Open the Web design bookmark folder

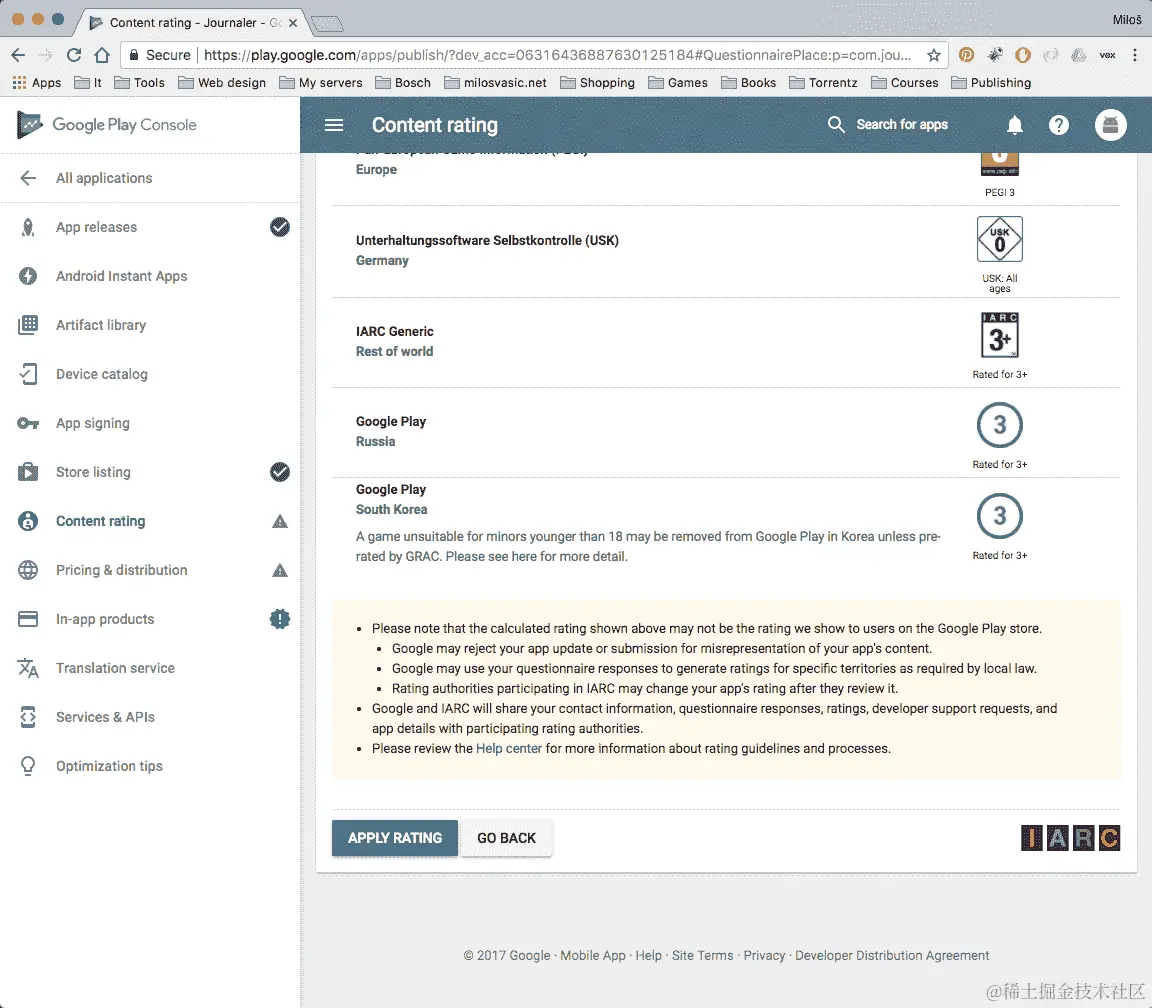pos(222,83)
